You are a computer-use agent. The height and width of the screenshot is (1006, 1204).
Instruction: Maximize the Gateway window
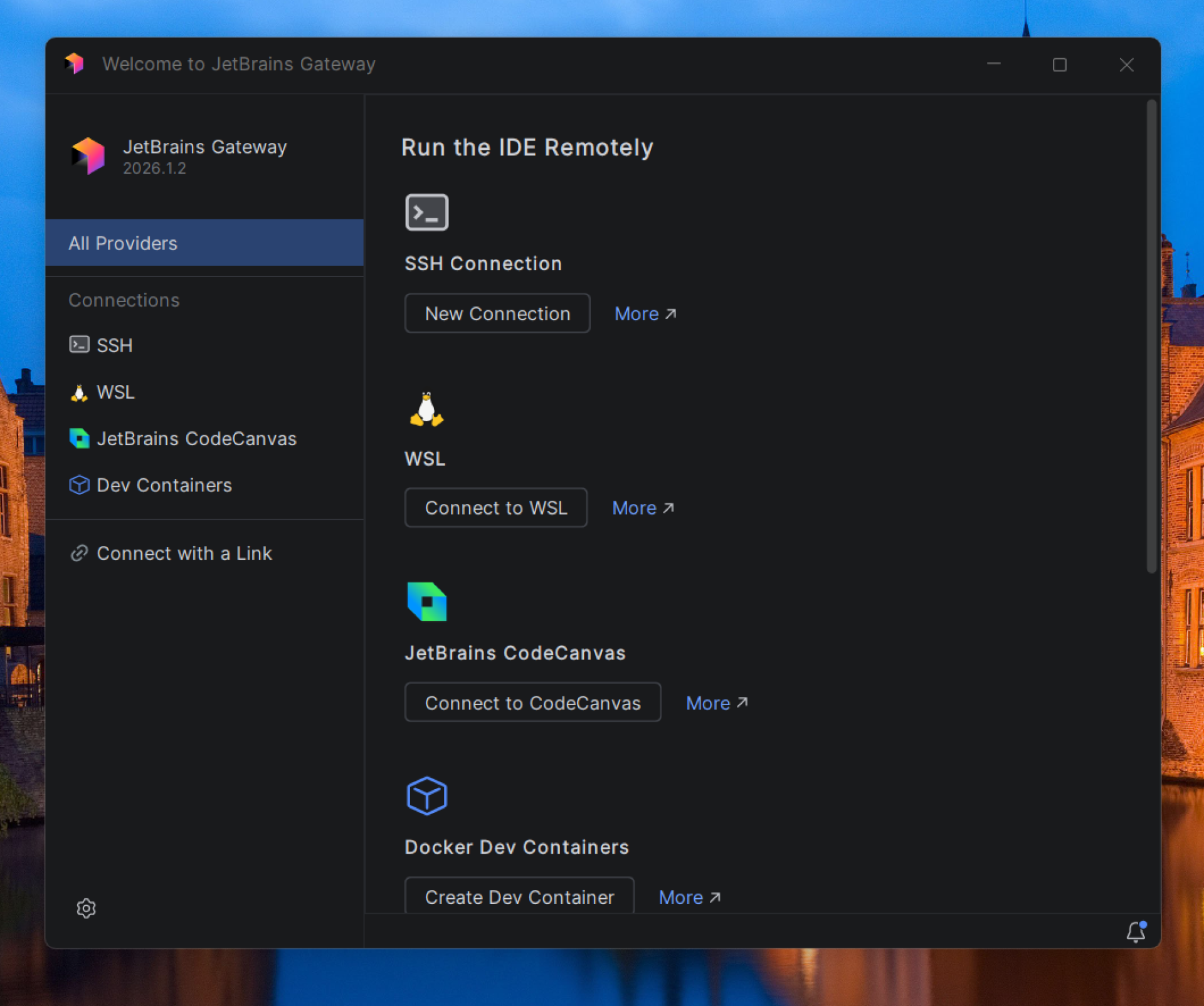point(1060,65)
